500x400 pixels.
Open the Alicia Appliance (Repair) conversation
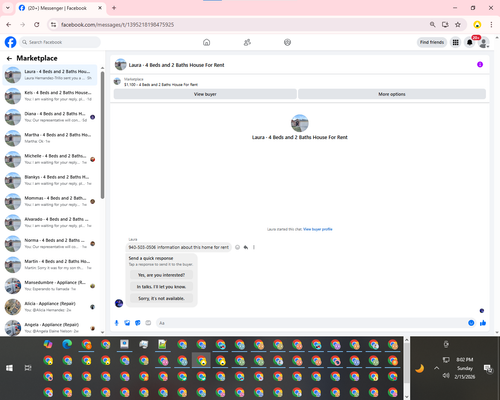50,307
